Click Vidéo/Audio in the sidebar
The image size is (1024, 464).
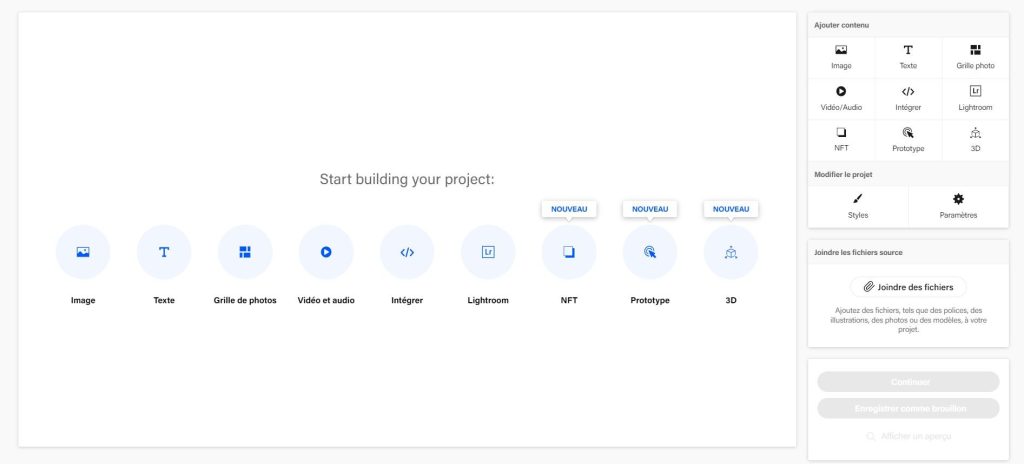pyautogui.click(x=841, y=99)
